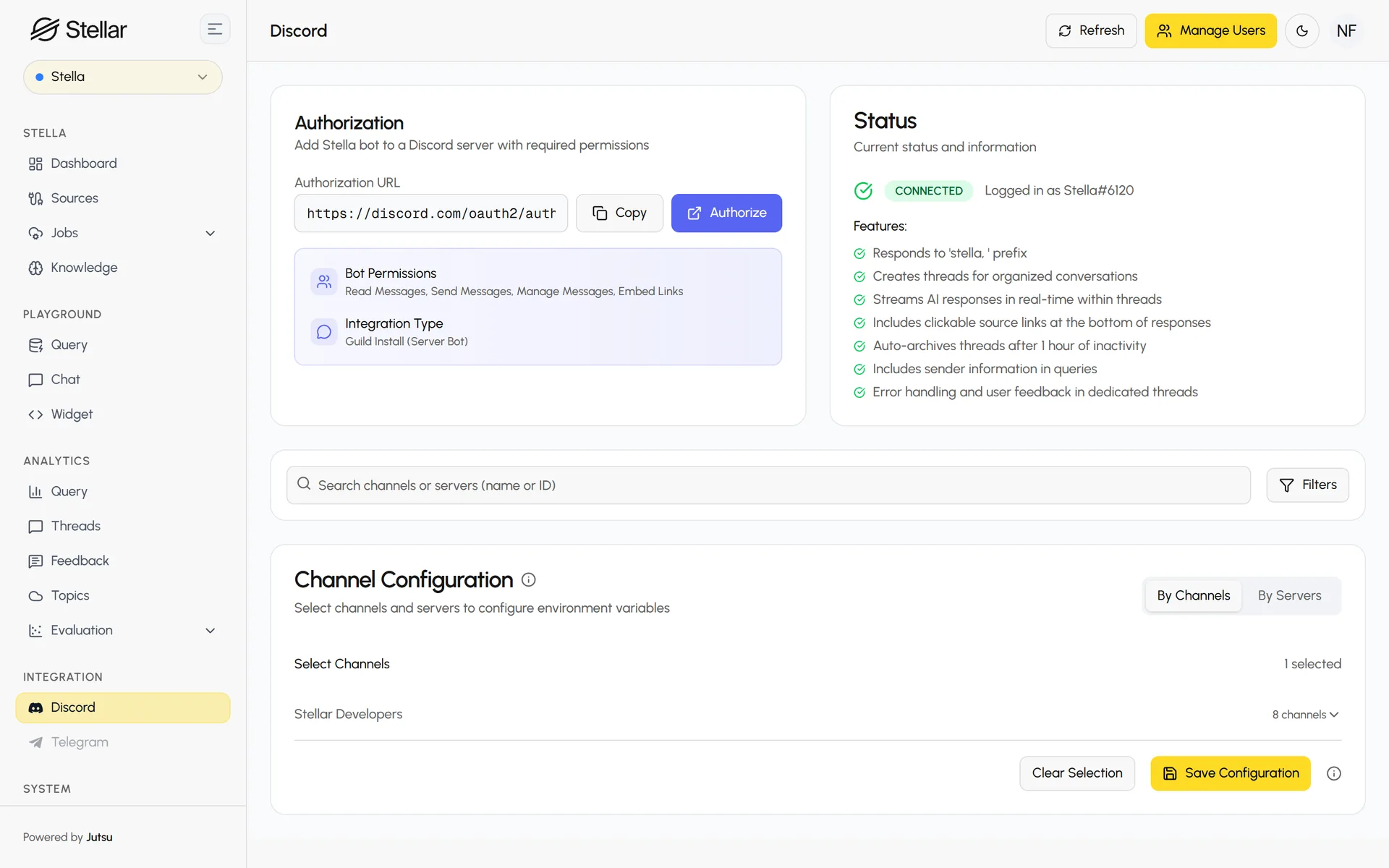This screenshot has height=868, width=1389.
Task: Click the search magnifier icon
Action: 304,484
